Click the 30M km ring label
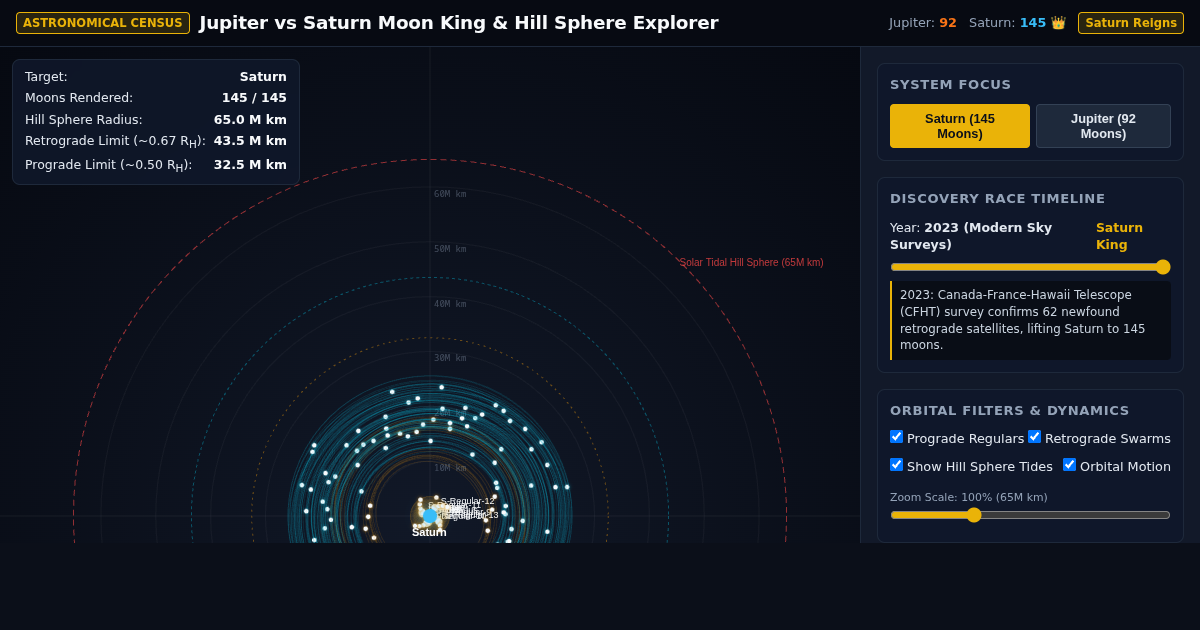 point(450,358)
